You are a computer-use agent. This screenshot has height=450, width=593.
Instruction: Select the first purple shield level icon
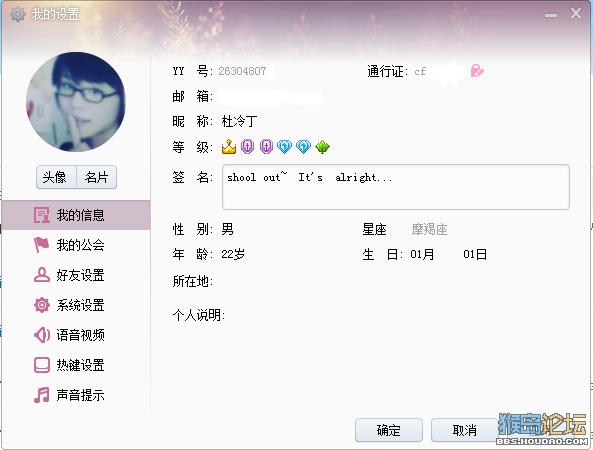247,146
